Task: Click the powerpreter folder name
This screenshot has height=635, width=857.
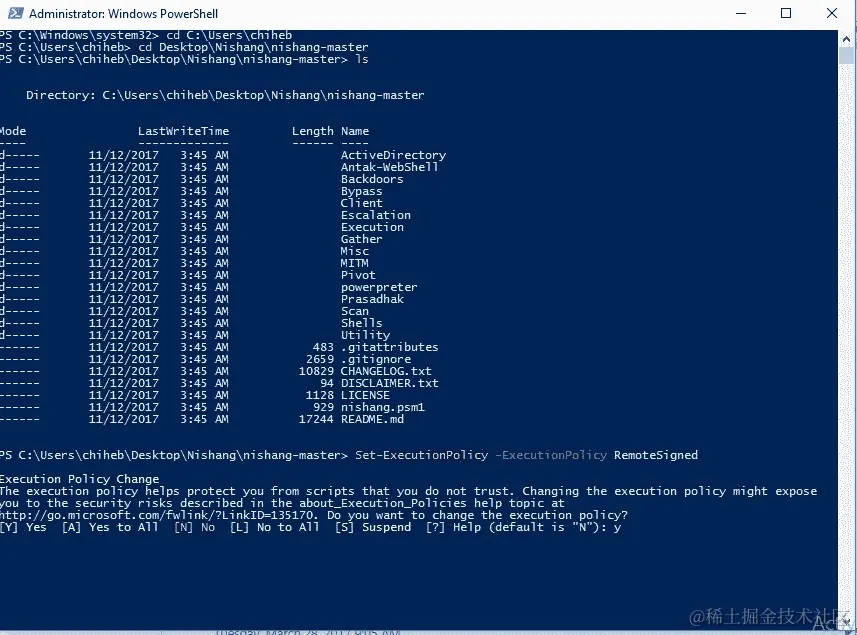Action: tap(379, 287)
